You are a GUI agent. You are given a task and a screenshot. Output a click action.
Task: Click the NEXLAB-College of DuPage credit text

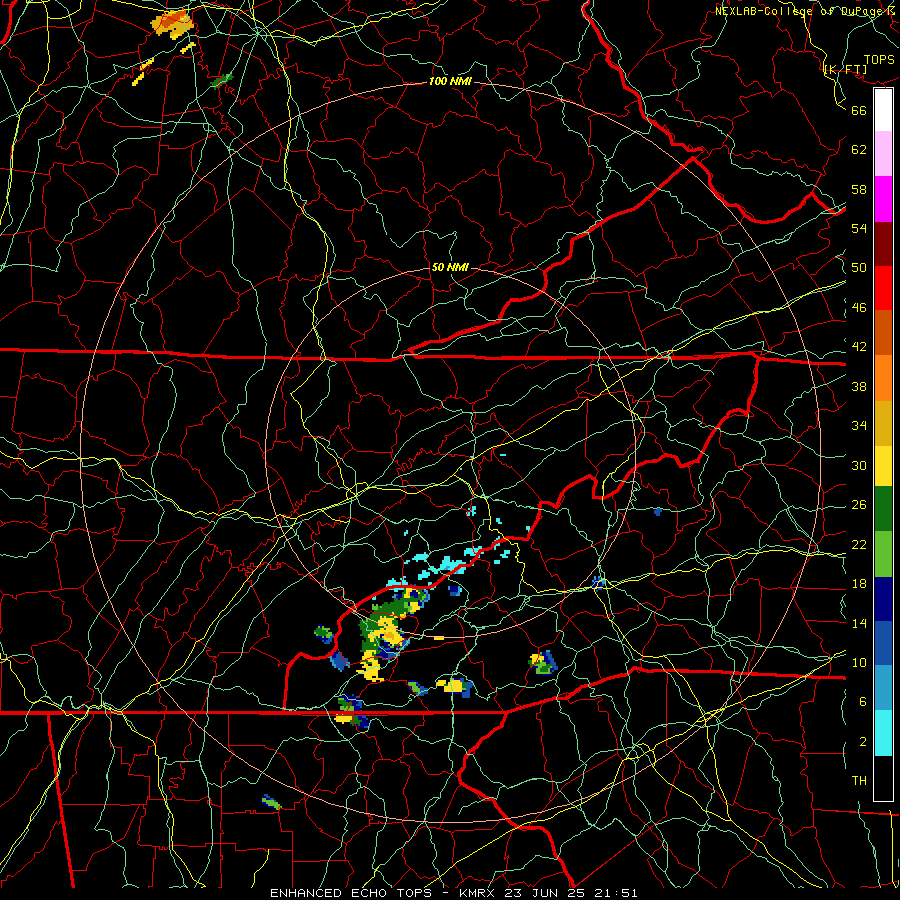(x=805, y=10)
